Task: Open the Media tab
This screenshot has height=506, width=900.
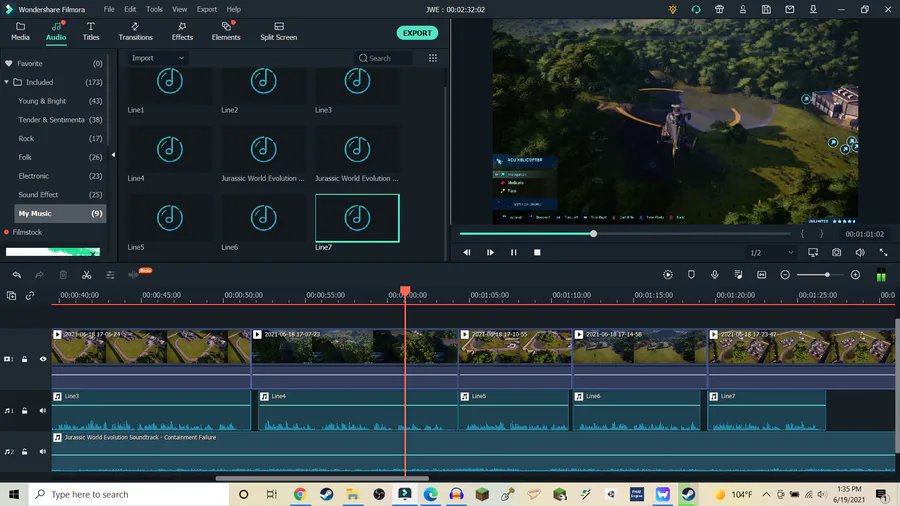Action: pos(20,31)
